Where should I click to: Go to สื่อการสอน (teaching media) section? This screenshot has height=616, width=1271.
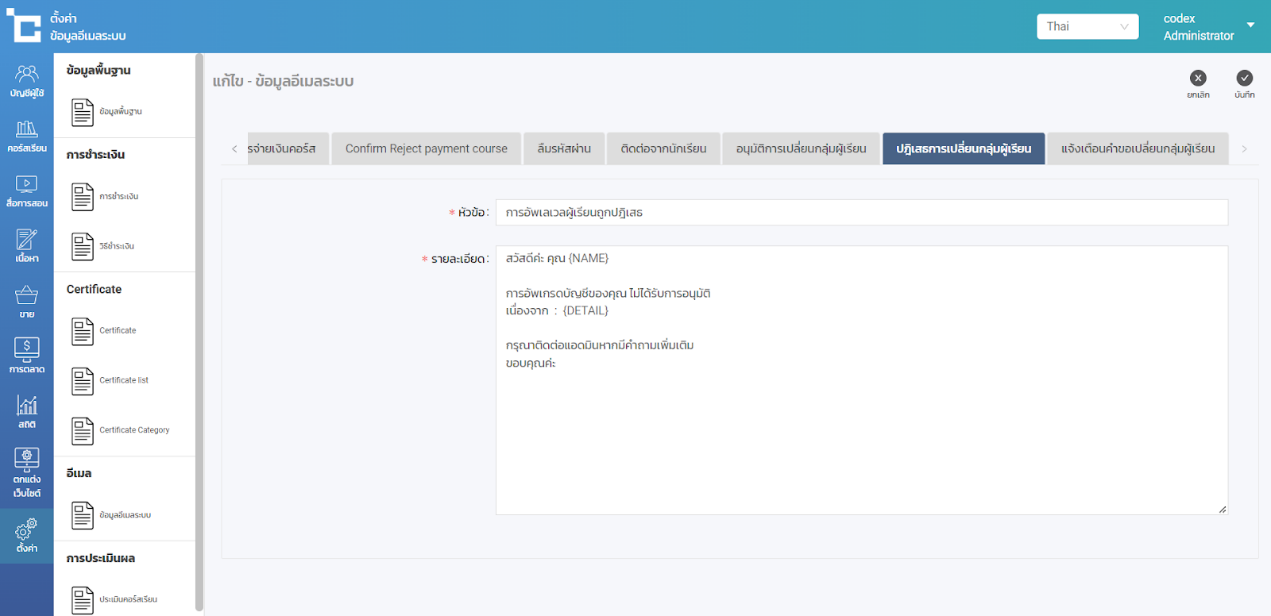coord(27,191)
